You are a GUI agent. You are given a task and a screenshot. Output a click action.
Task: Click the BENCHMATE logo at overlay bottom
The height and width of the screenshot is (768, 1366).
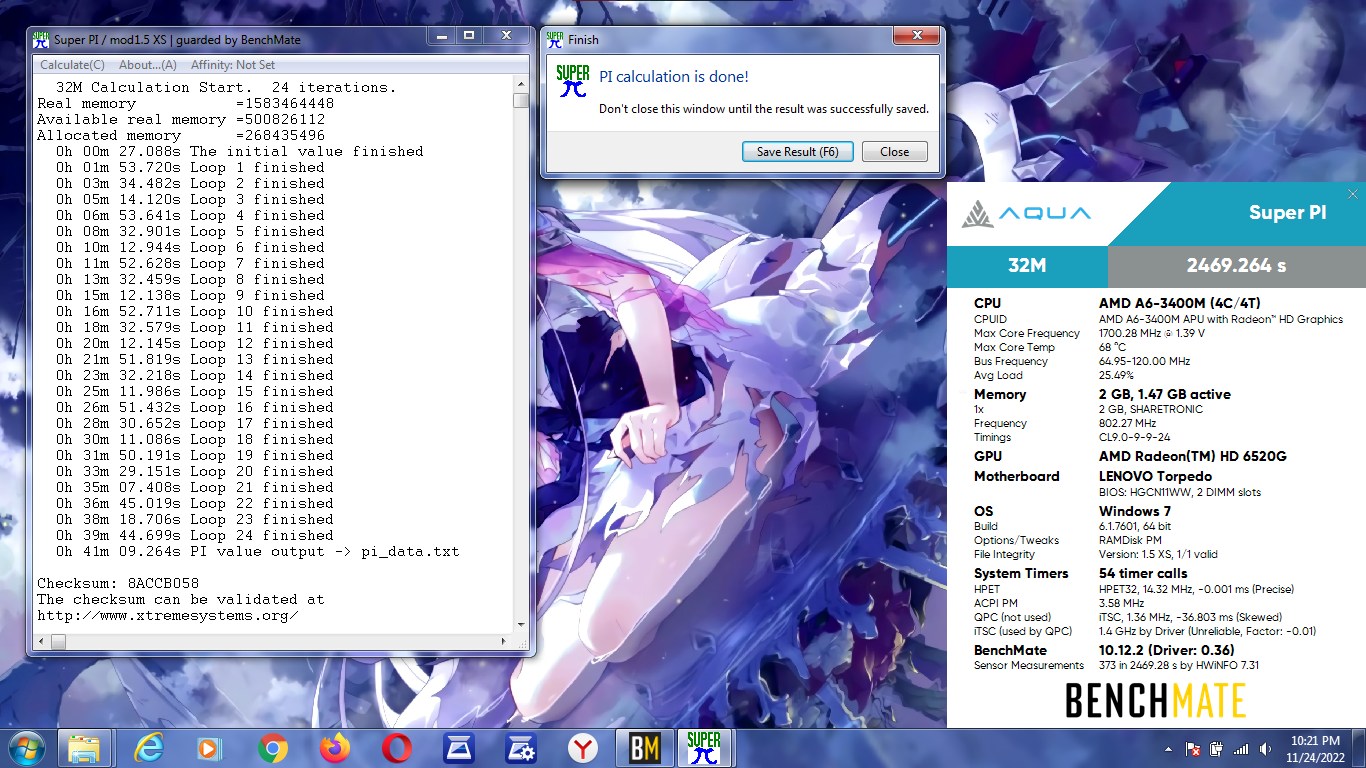(x=1155, y=700)
